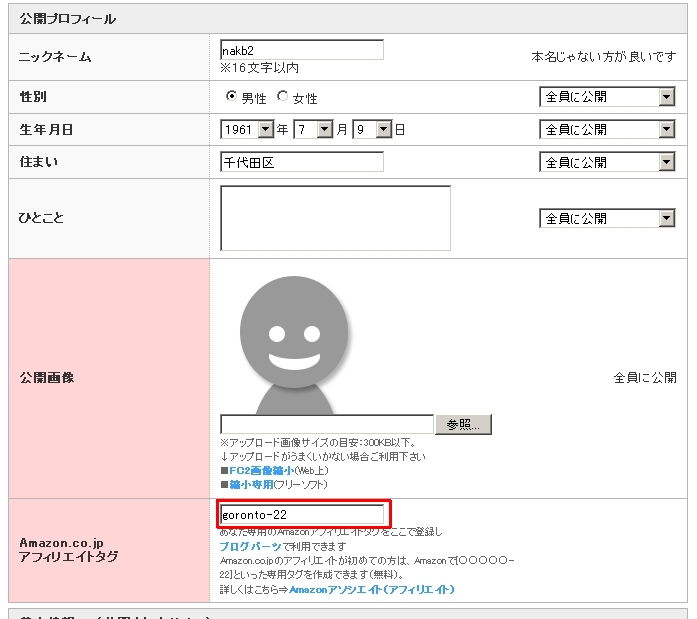697x619 pixels.
Task: Open the 住まい visibility dropdown 全員に公開
Action: [607, 162]
